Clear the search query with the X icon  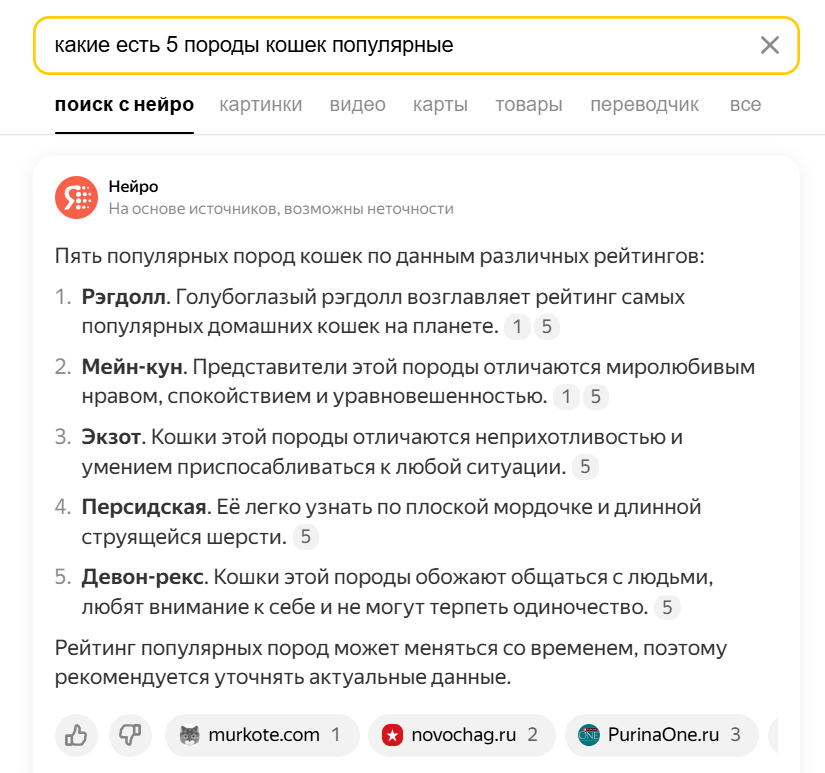769,45
